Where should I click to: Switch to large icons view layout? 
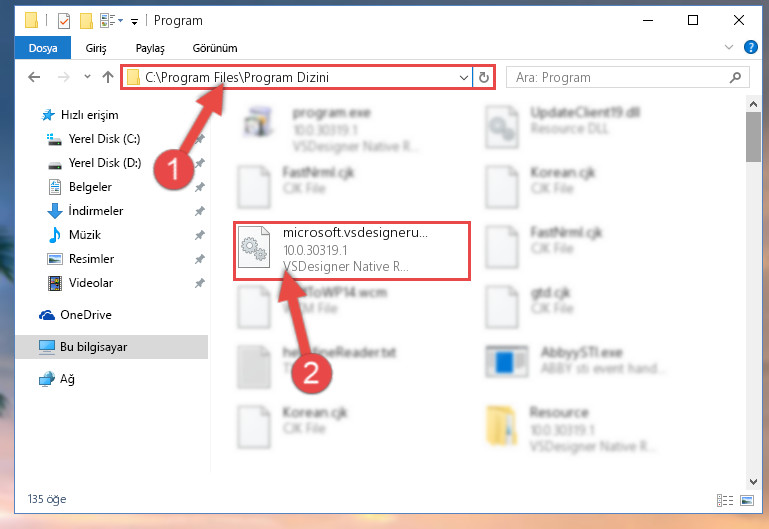(747, 500)
